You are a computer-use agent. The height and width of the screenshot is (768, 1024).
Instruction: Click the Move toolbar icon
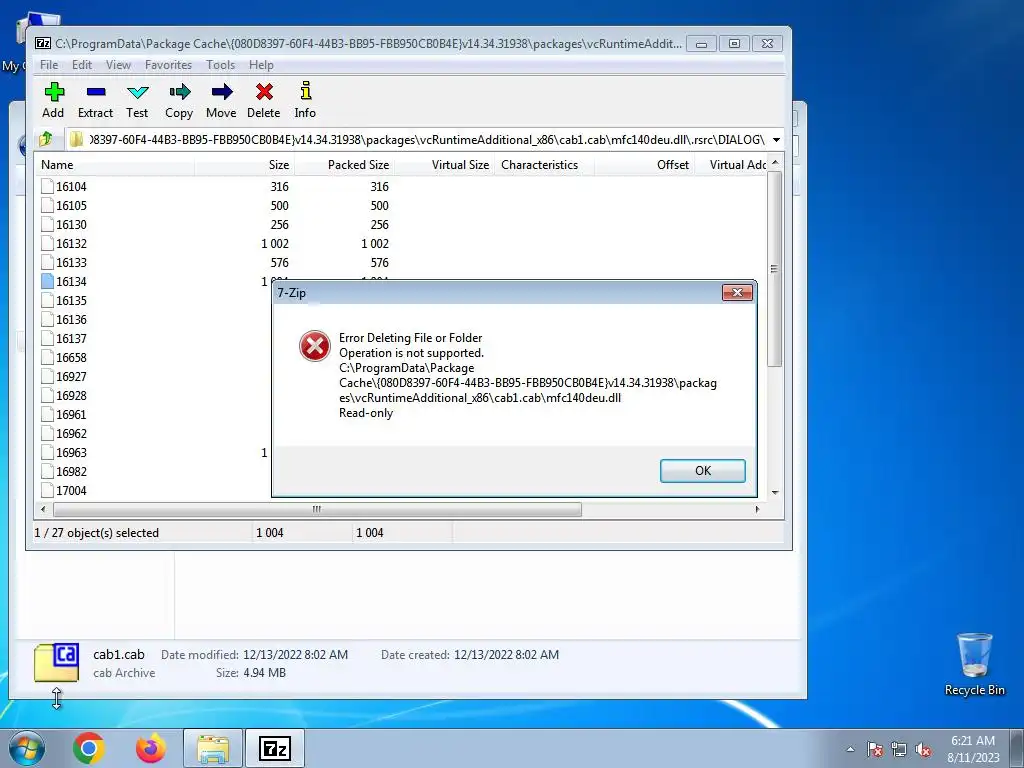tap(222, 92)
